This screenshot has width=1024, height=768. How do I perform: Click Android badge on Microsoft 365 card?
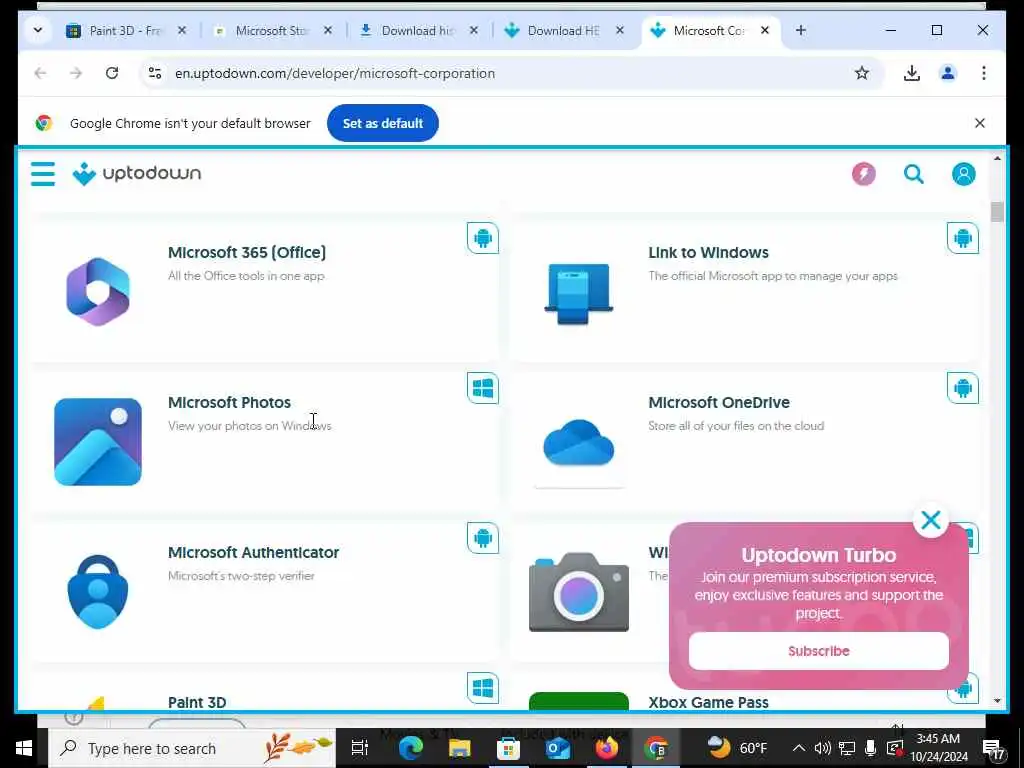[483, 238]
